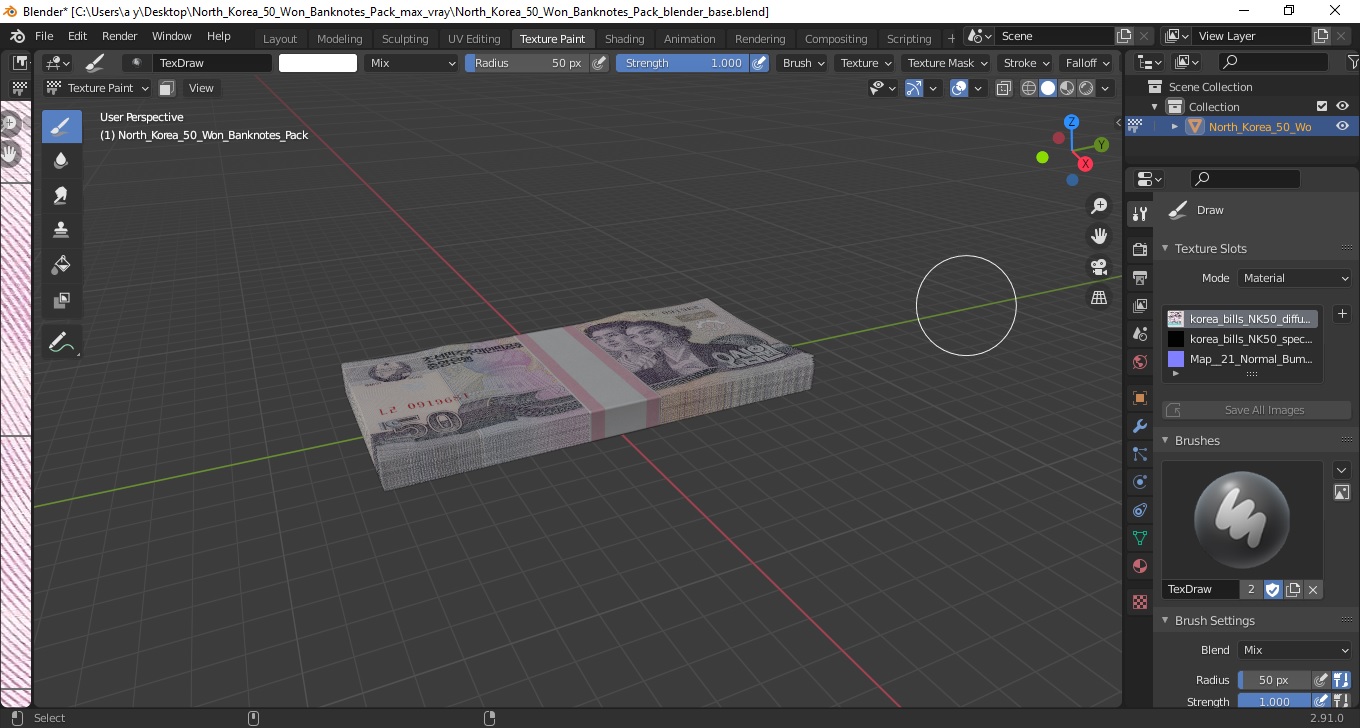This screenshot has width=1360, height=728.
Task: Select the Draw brush tool in toolbar
Action: click(62, 126)
